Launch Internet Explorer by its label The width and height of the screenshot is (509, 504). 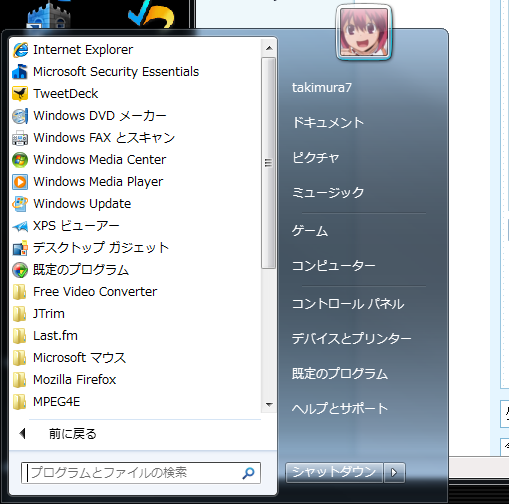click(83, 50)
